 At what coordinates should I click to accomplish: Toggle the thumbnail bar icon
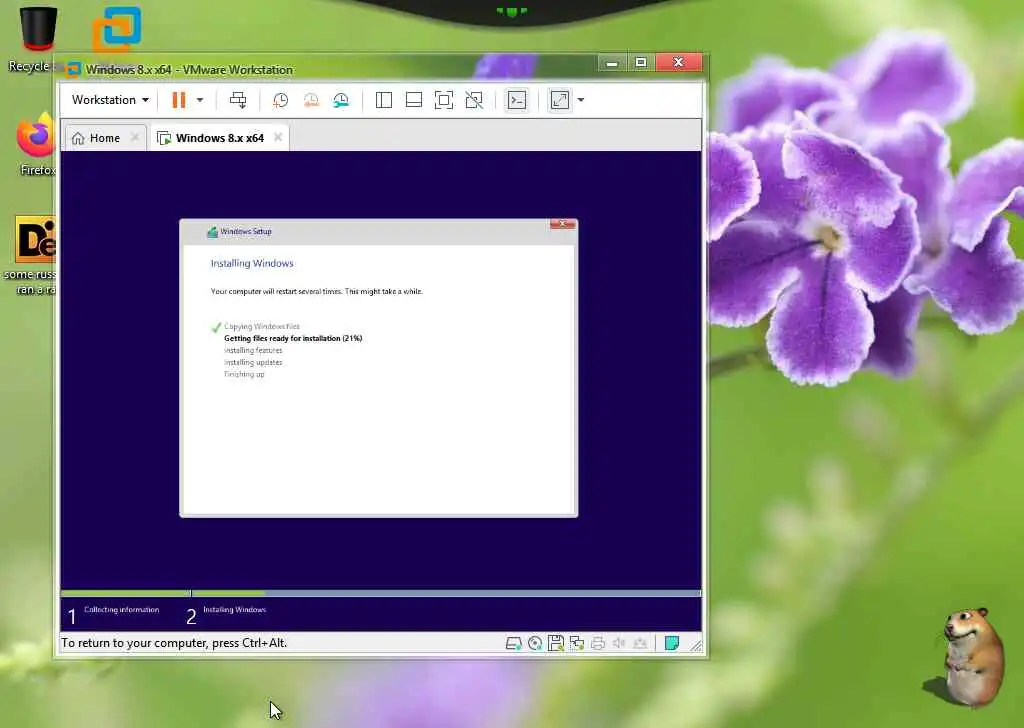(413, 100)
